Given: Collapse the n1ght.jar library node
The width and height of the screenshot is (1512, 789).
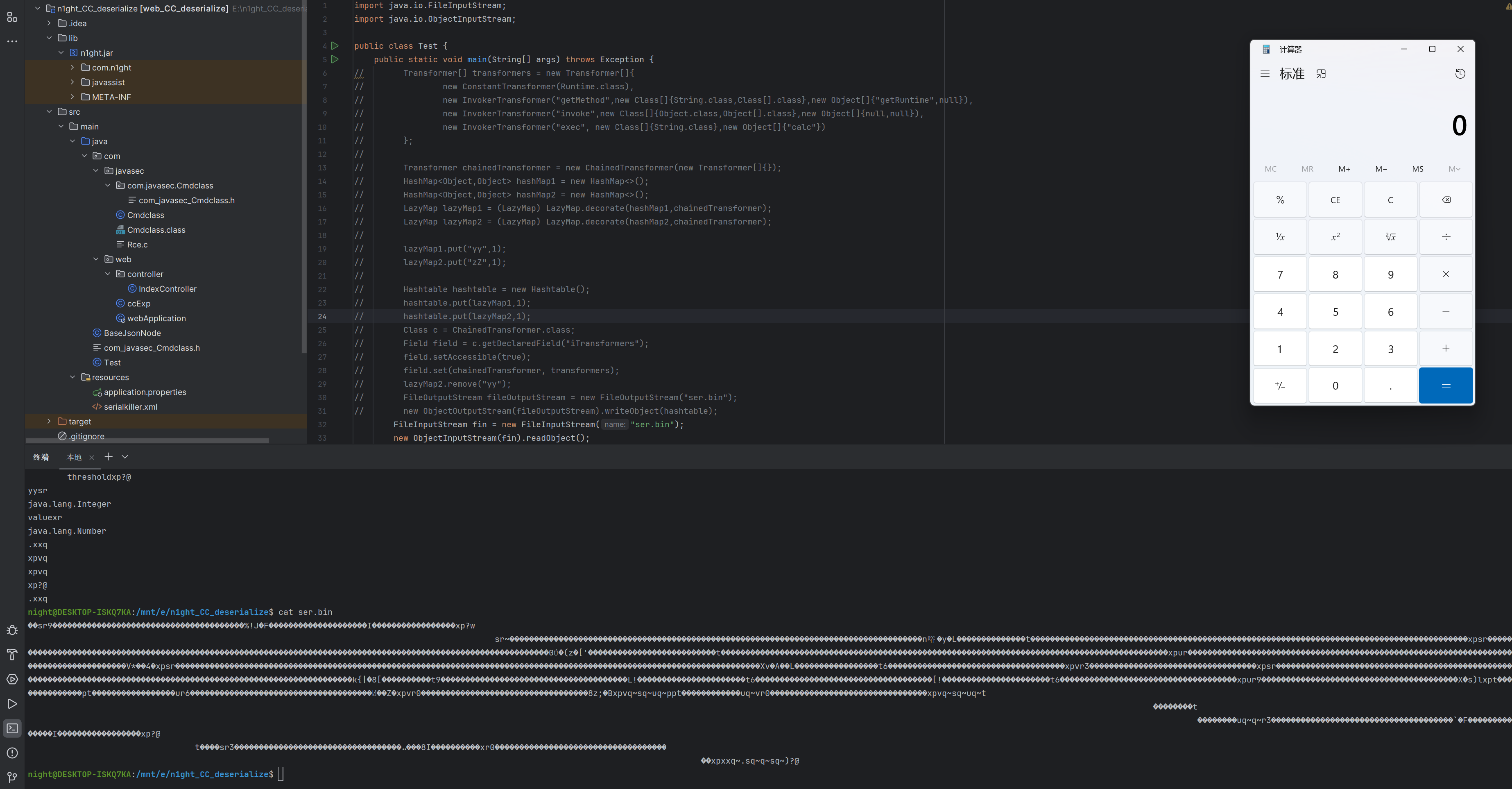Looking at the screenshot, I should point(61,53).
